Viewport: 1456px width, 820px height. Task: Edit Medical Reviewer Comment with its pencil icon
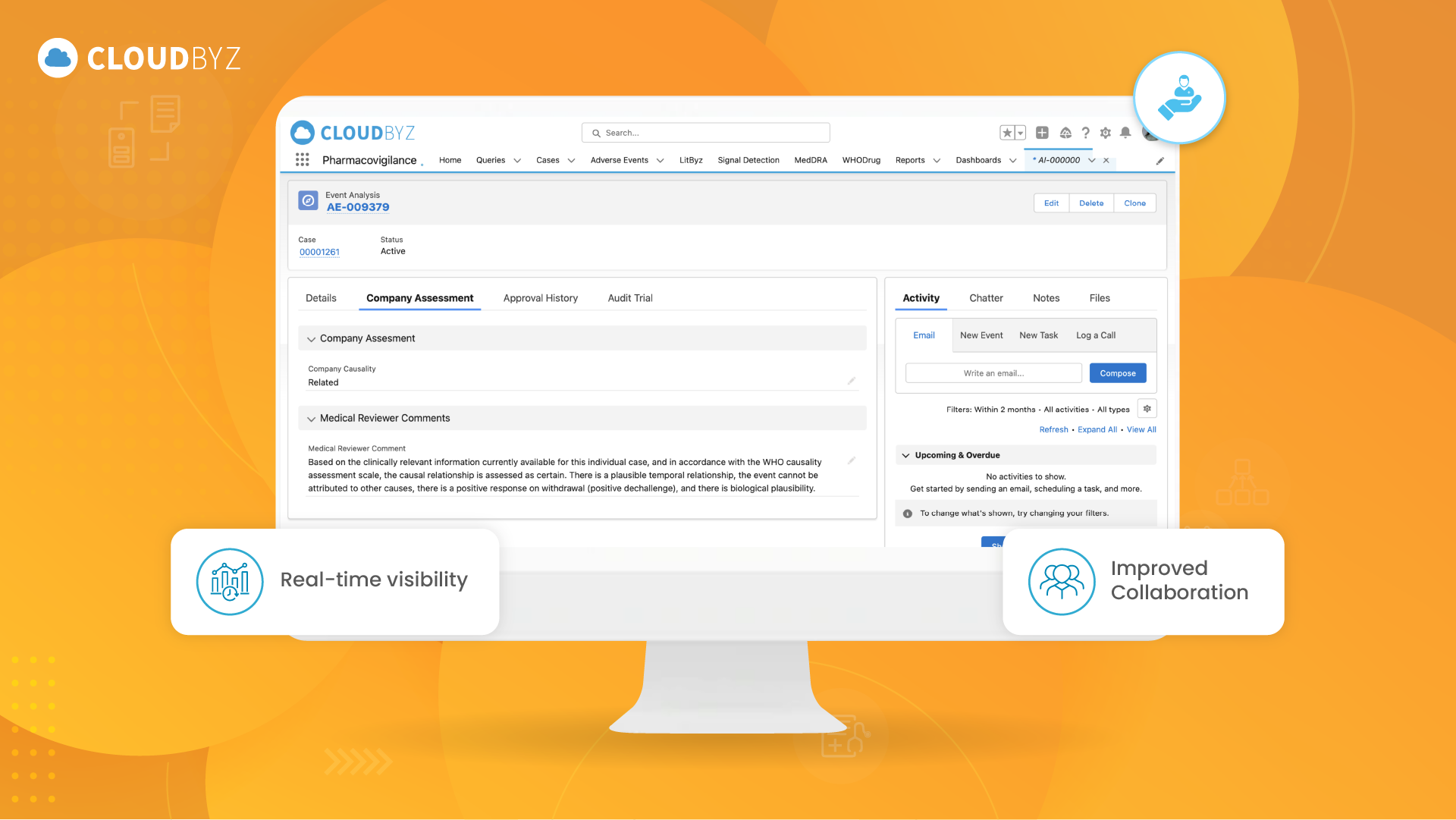pos(852,460)
